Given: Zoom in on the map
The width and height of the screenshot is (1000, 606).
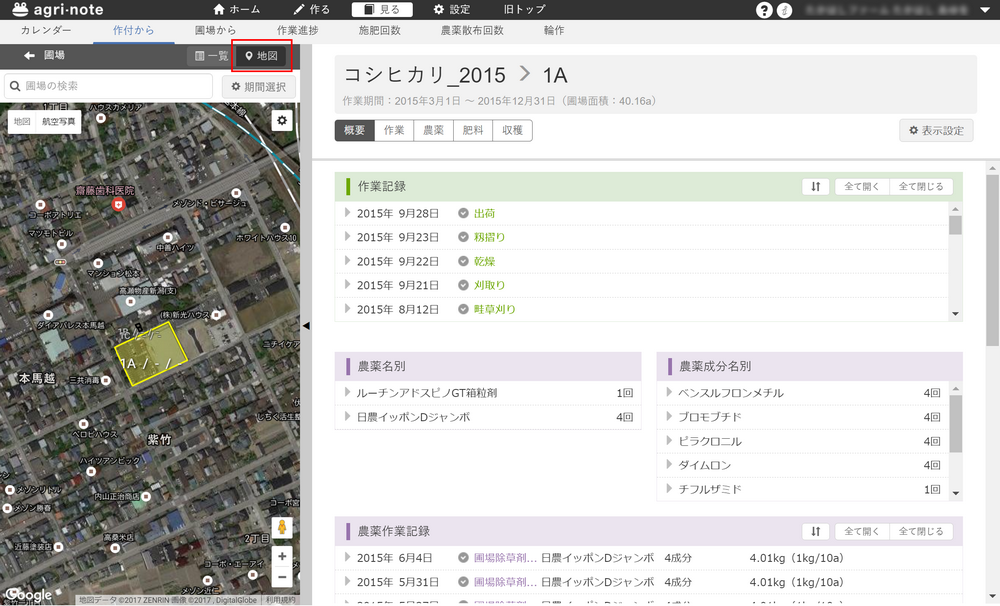Looking at the screenshot, I should (282, 556).
